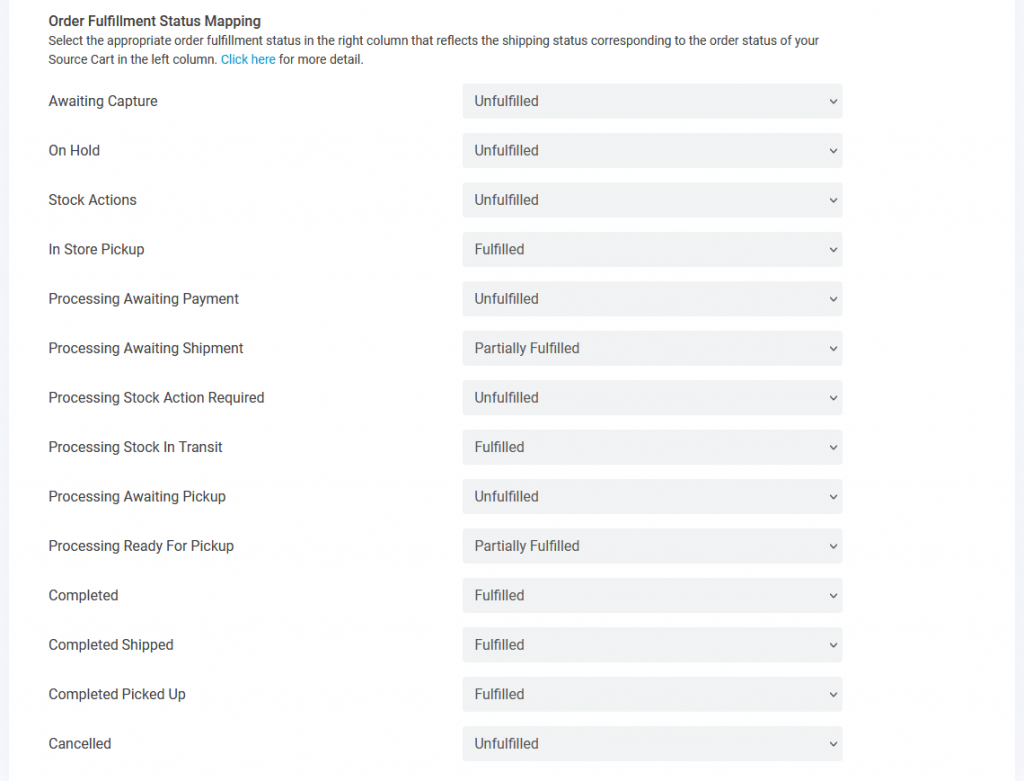Open the Processing Awaiting Payment dropdown
The height and width of the screenshot is (781, 1024).
pyautogui.click(x=651, y=298)
